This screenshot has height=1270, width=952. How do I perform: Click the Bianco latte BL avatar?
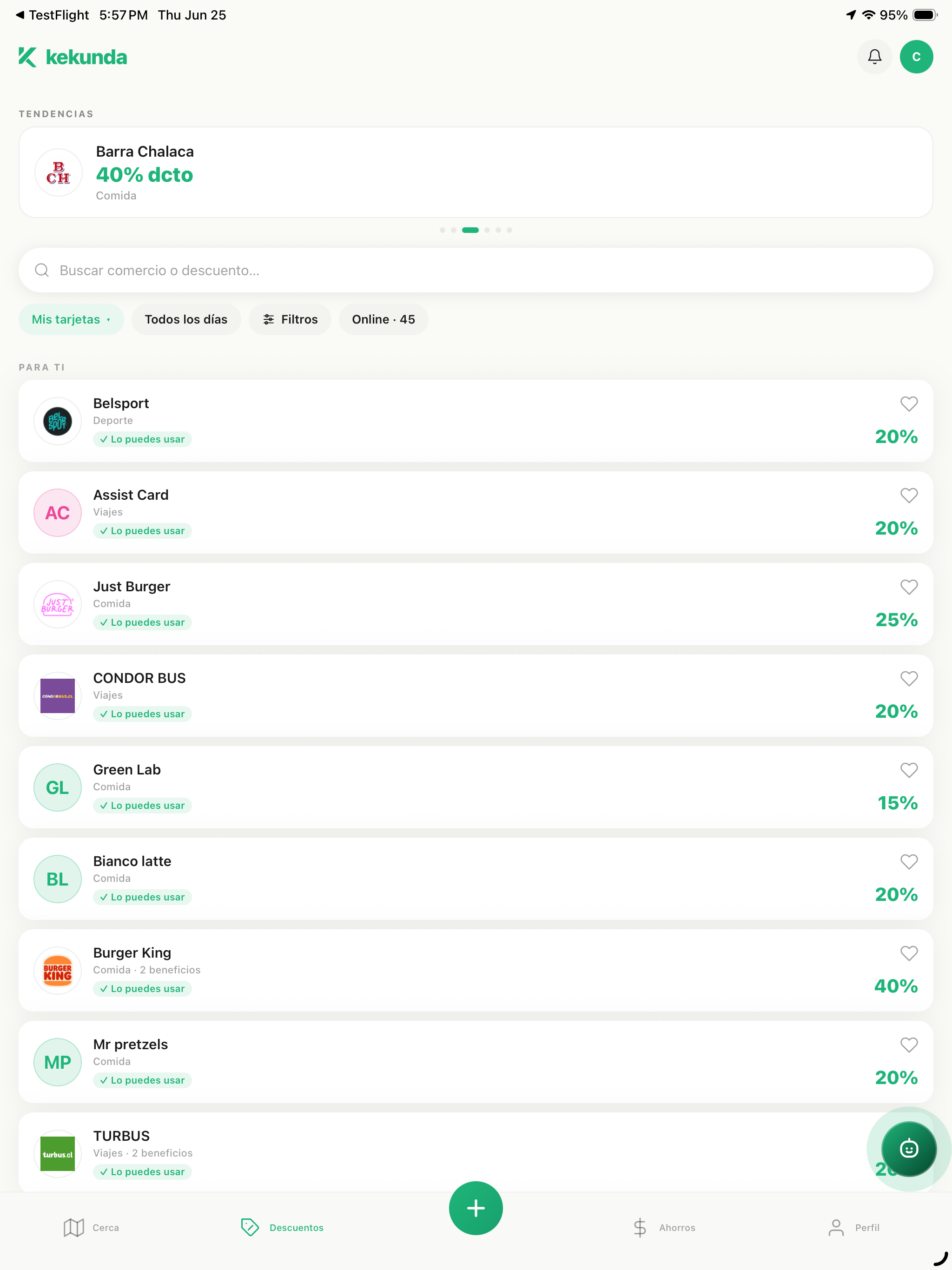tap(58, 879)
